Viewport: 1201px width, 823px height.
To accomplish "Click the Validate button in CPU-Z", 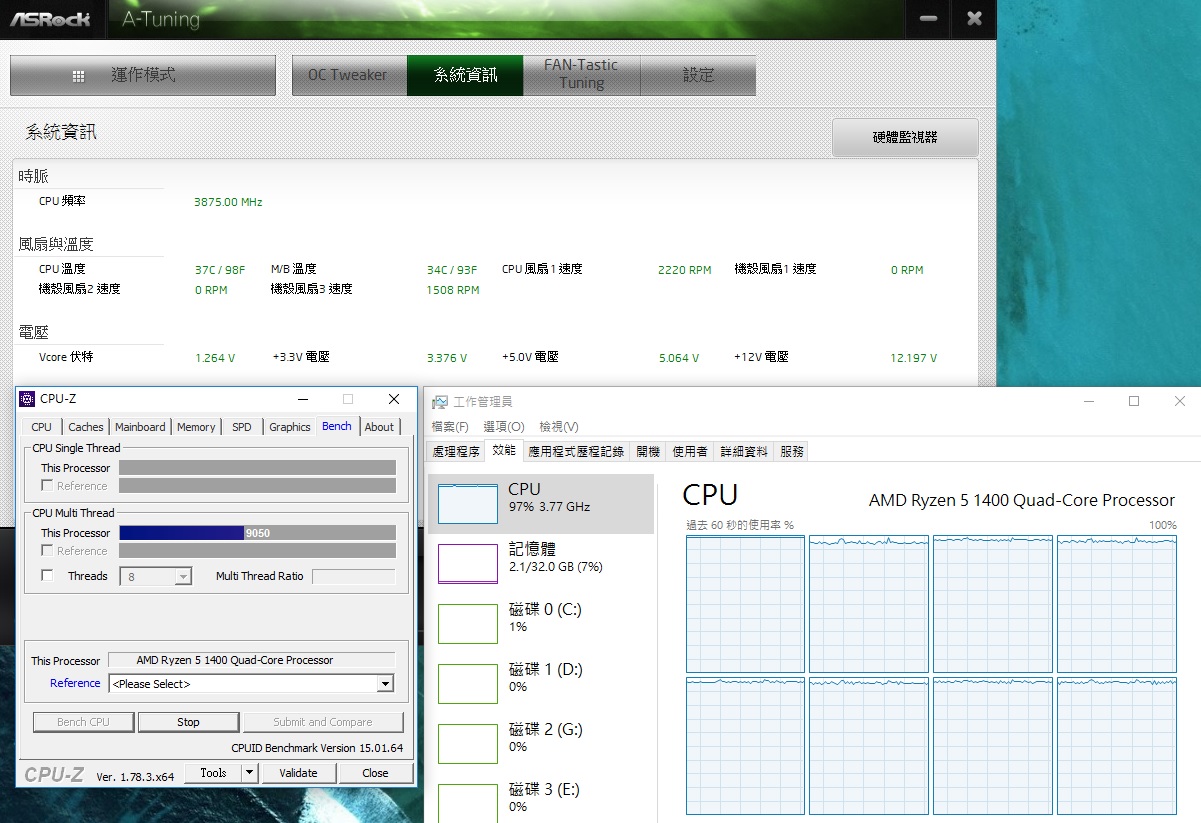I will click(298, 773).
